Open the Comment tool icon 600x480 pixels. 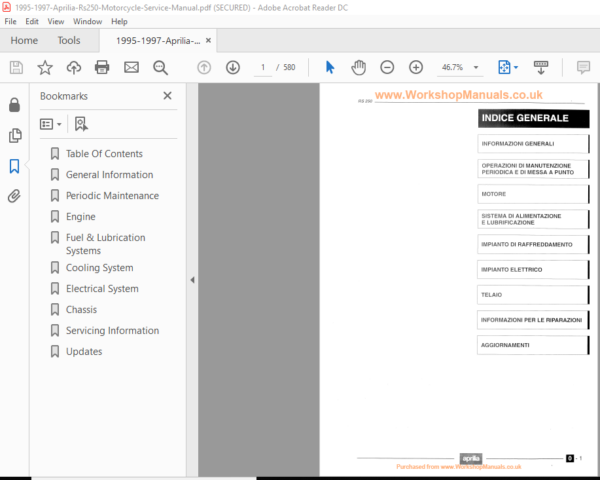583,68
